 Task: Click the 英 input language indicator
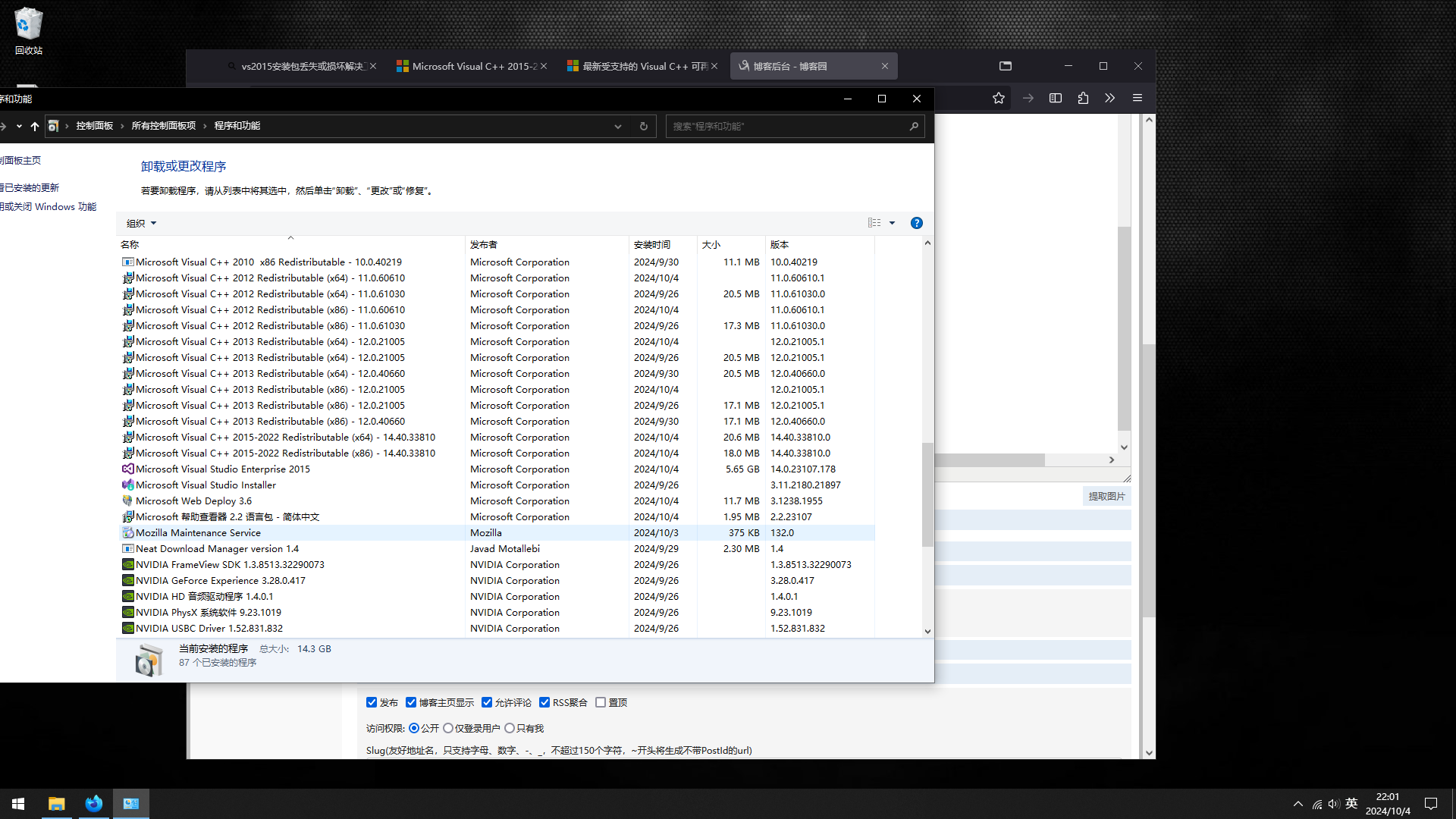click(1351, 804)
